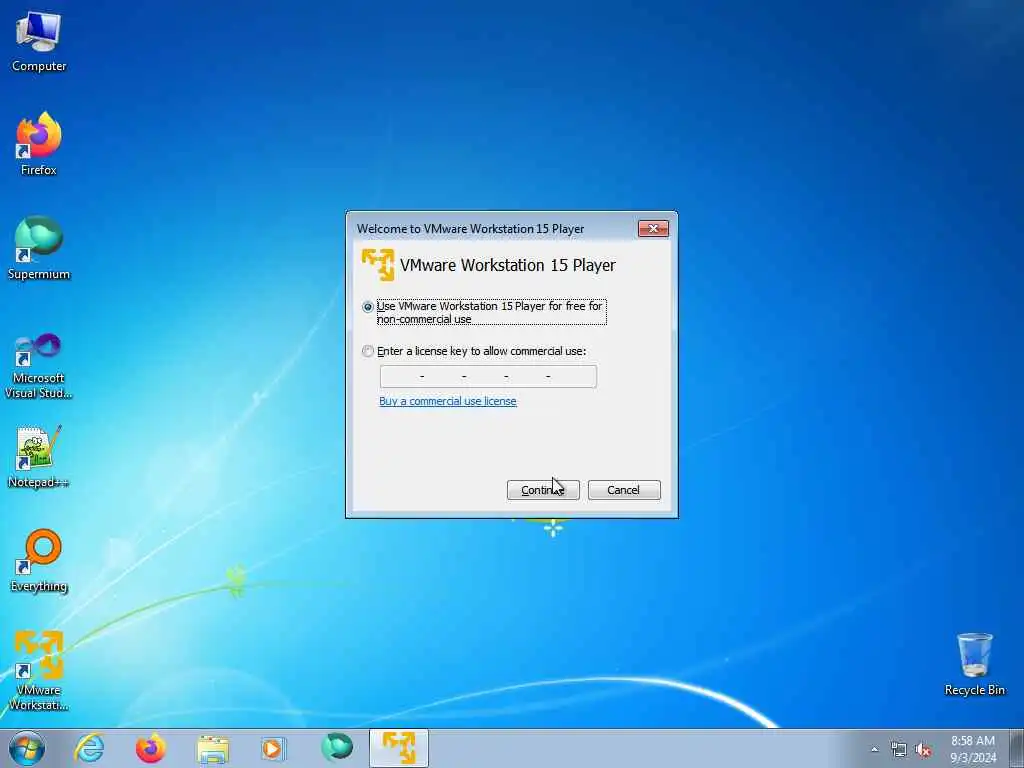Viewport: 1024px width, 768px height.
Task: Open the Windows Start menu
Action: coord(27,748)
